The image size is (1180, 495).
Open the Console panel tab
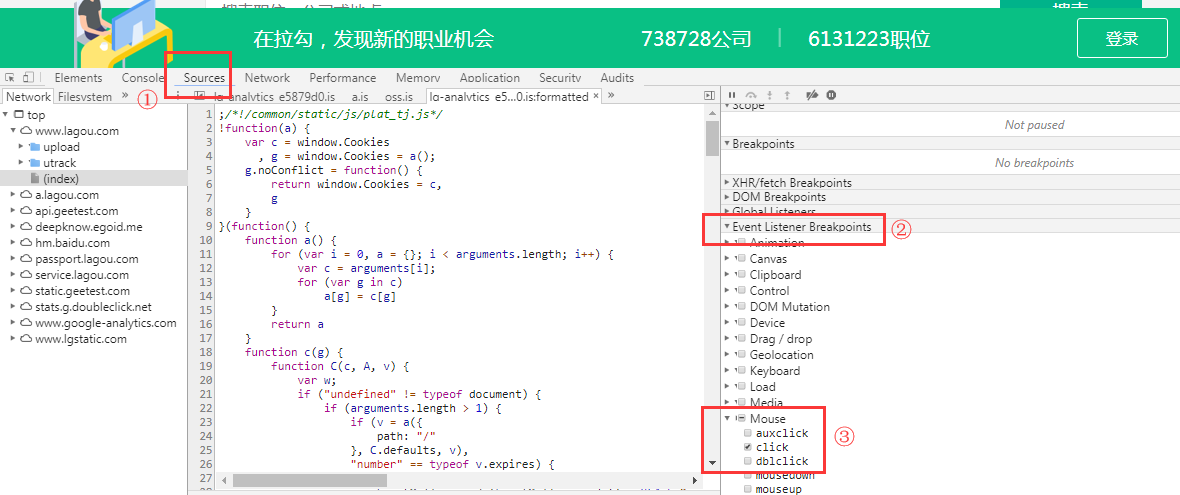click(143, 77)
